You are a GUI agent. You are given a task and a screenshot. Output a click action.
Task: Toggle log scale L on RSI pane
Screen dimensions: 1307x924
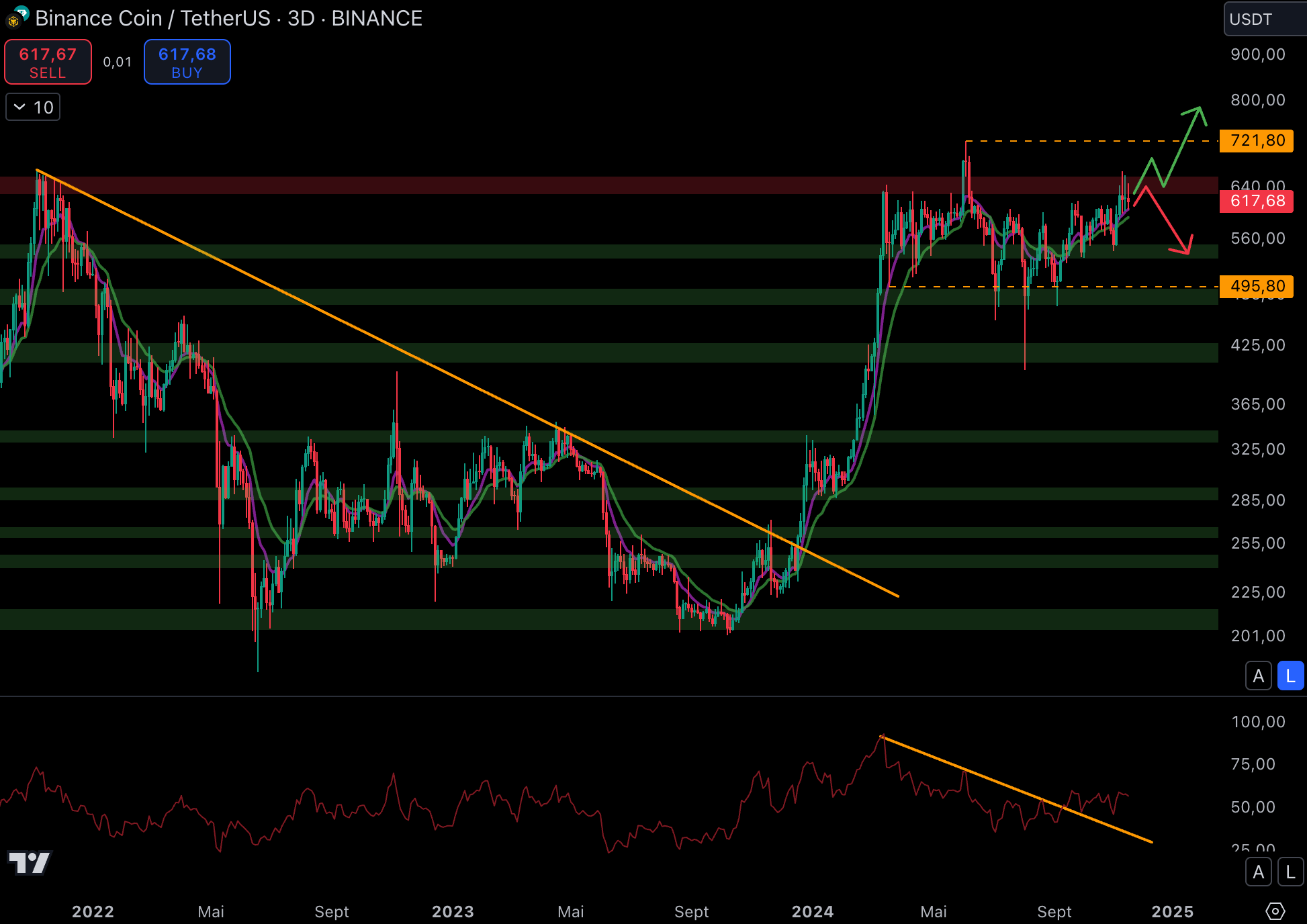pyautogui.click(x=1290, y=872)
